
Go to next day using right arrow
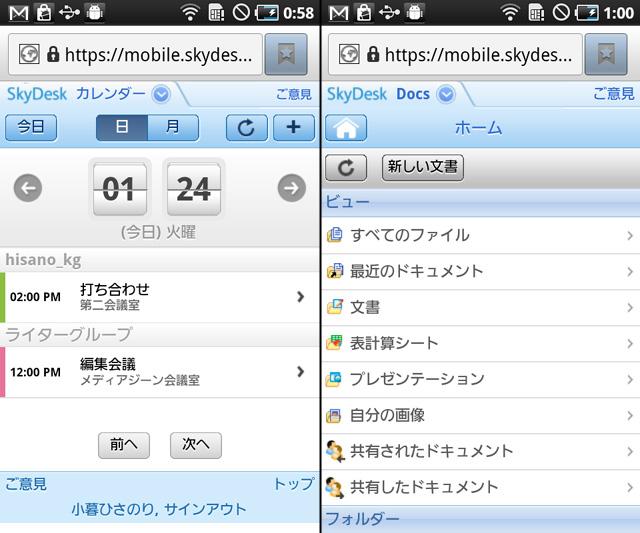coord(291,188)
